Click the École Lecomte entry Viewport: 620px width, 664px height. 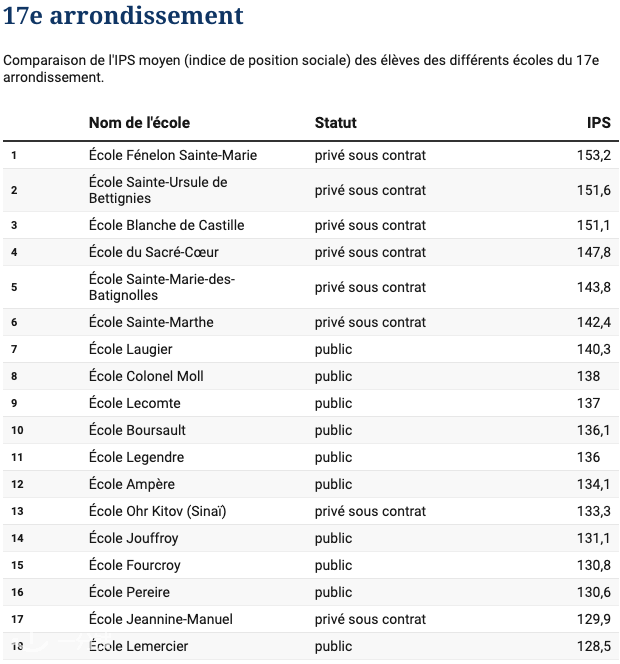(135, 403)
